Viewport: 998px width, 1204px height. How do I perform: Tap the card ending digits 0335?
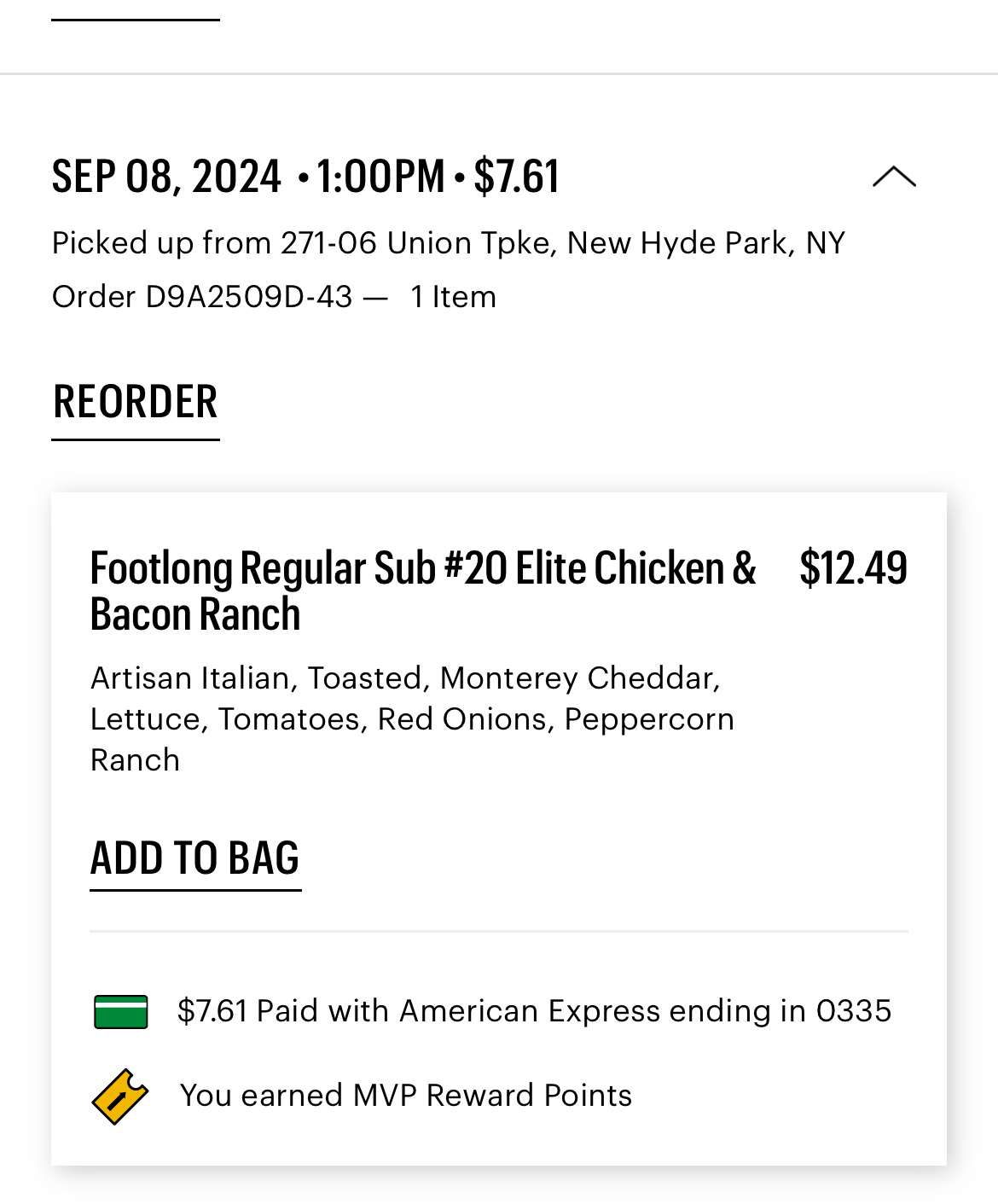854,1011
